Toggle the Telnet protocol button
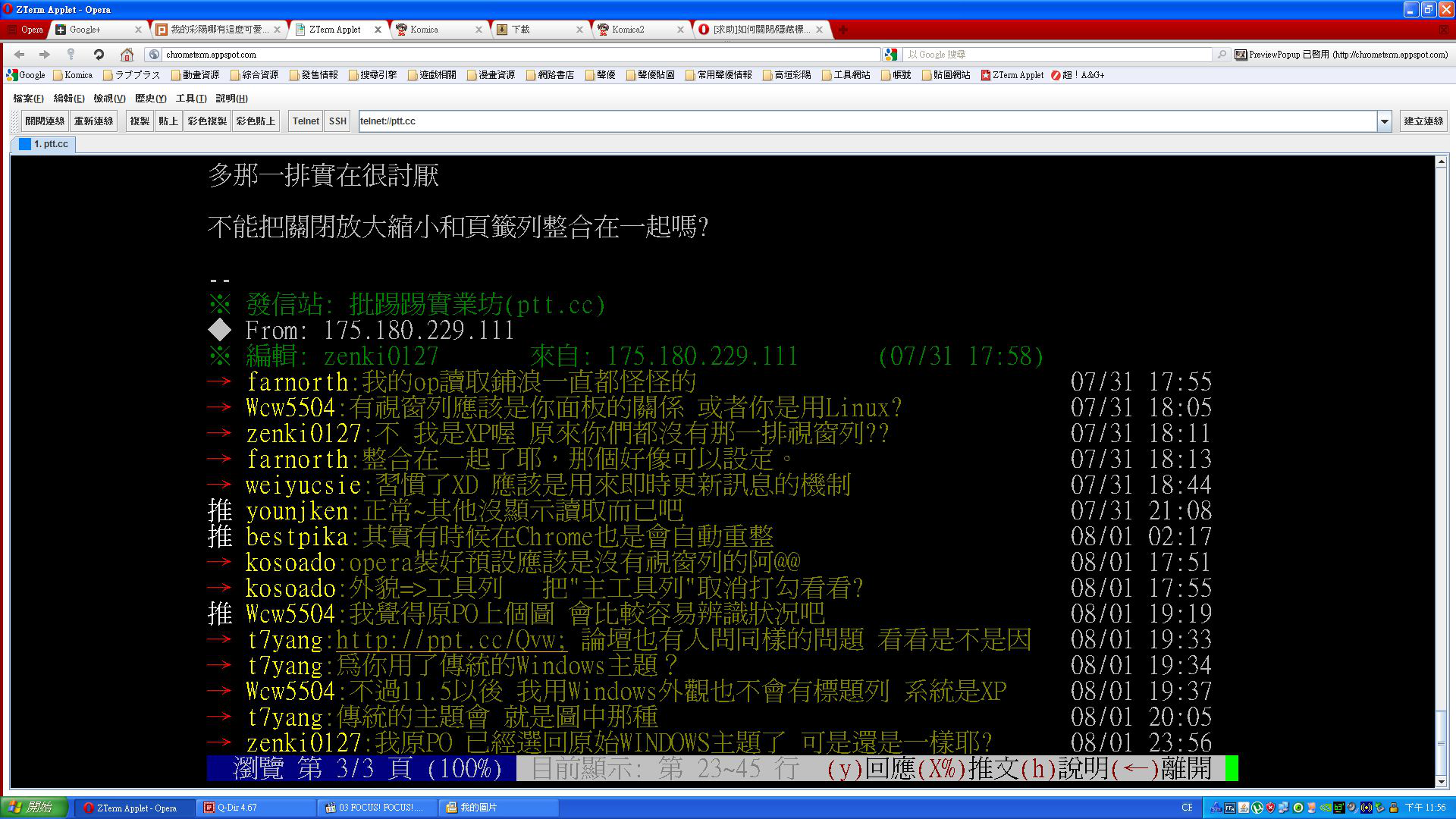Viewport: 1456px width, 819px height. coord(306,121)
